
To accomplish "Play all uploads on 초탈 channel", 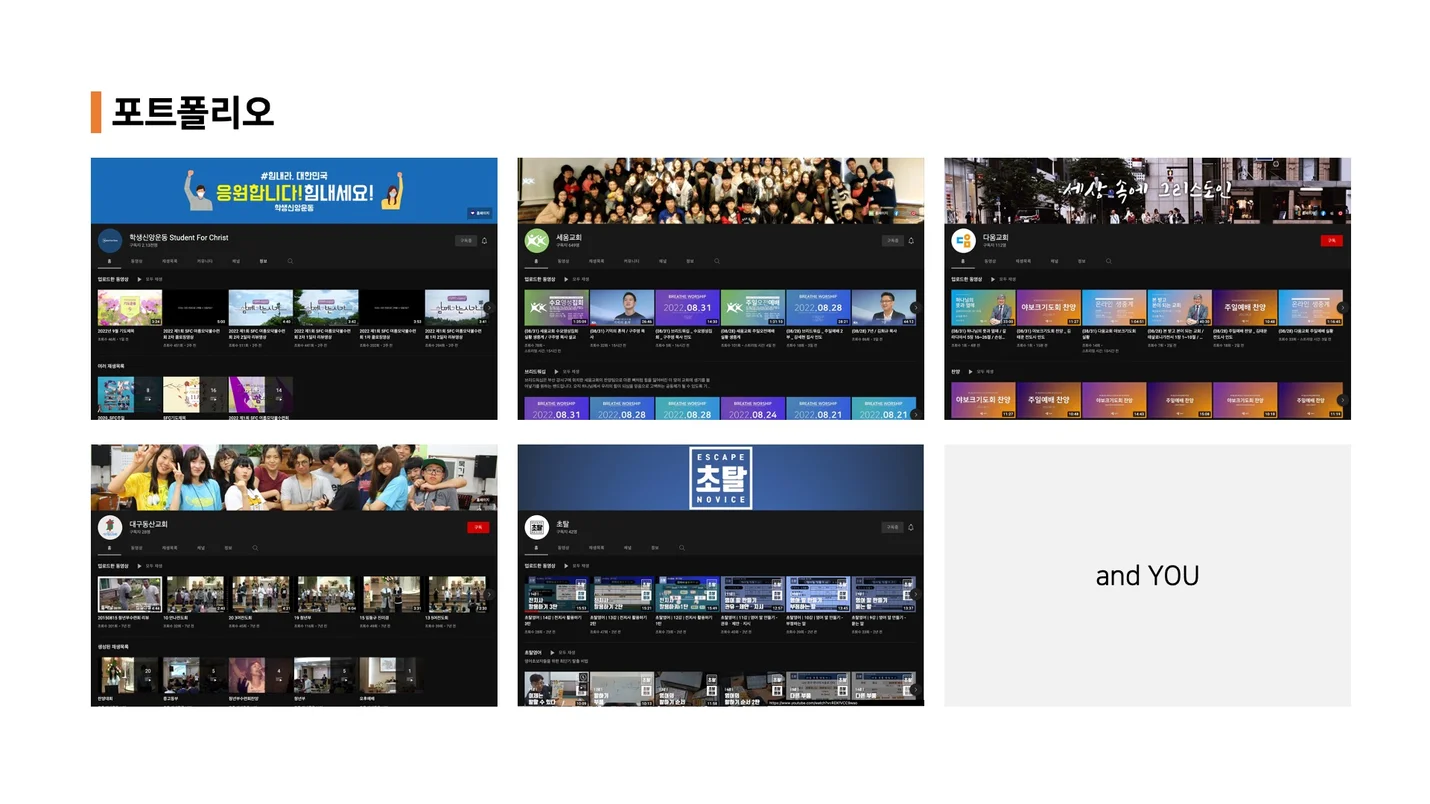I will click(578, 566).
